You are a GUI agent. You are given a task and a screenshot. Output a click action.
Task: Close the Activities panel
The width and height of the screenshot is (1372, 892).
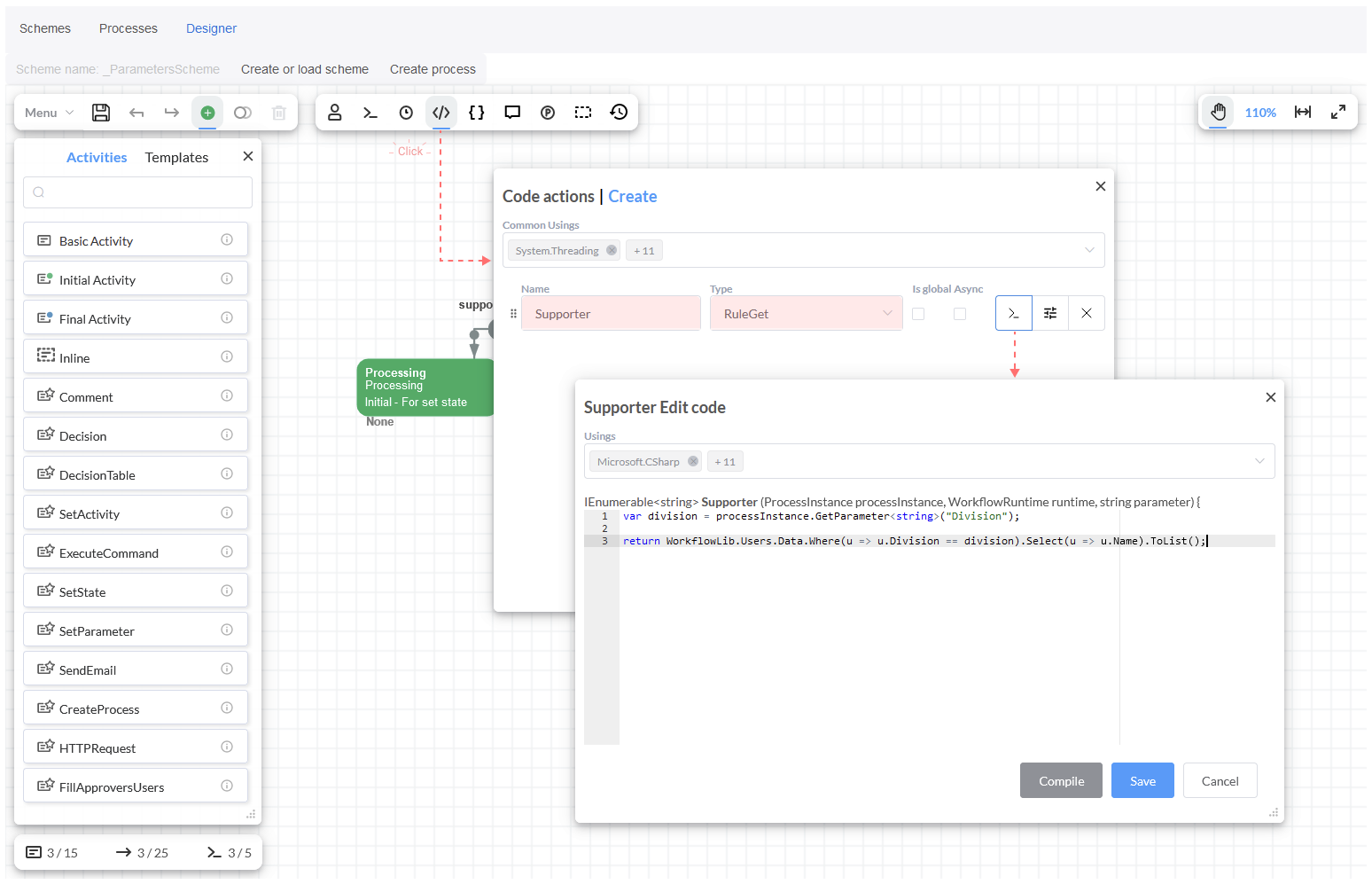(x=248, y=156)
